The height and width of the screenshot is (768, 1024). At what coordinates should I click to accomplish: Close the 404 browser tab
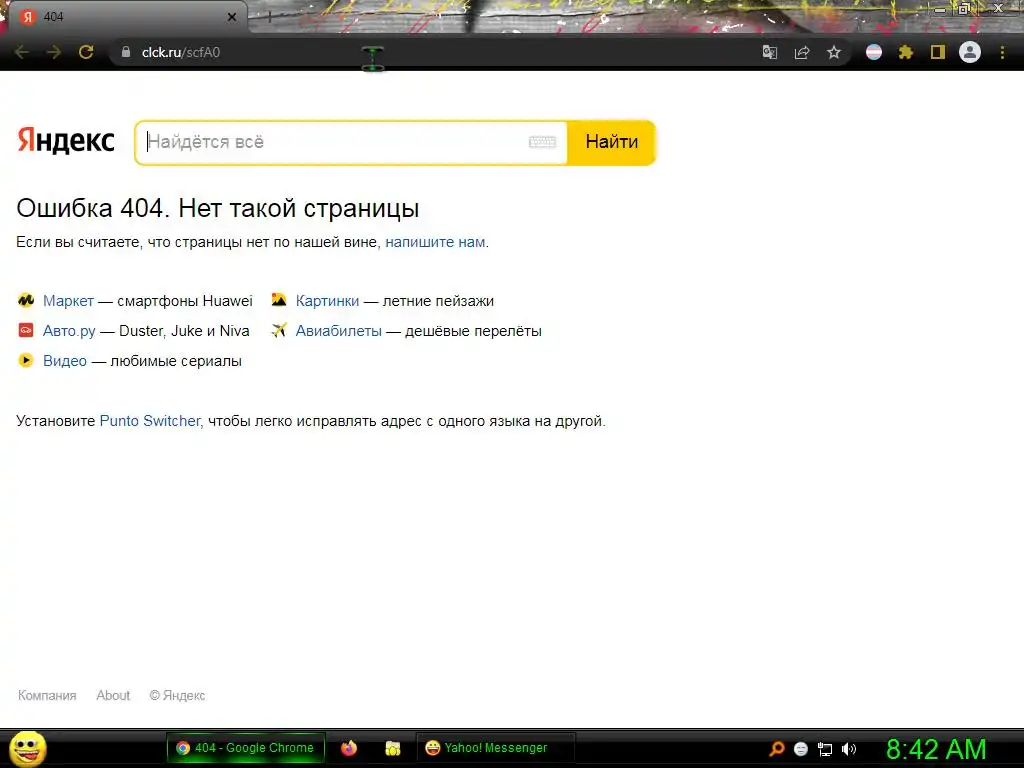(232, 17)
